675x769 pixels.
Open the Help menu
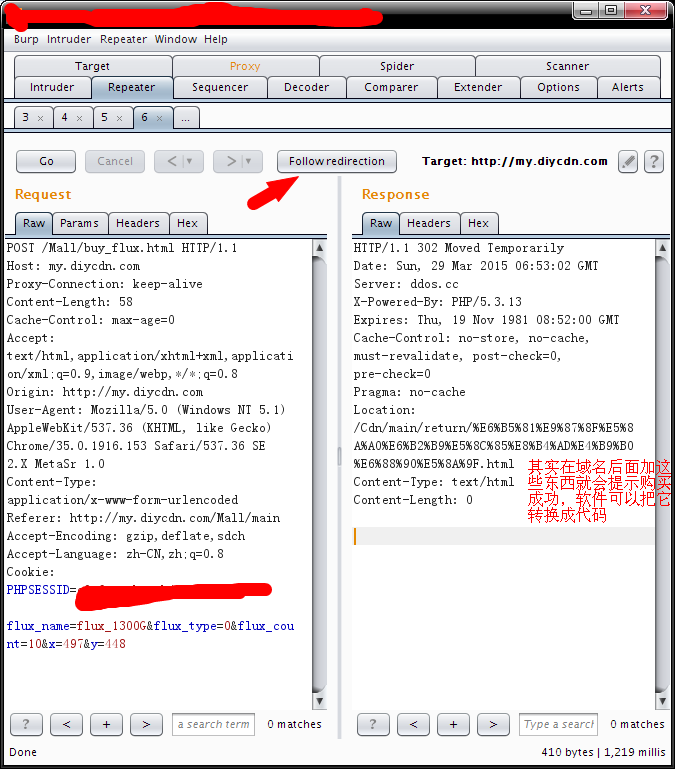pyautogui.click(x=216, y=39)
